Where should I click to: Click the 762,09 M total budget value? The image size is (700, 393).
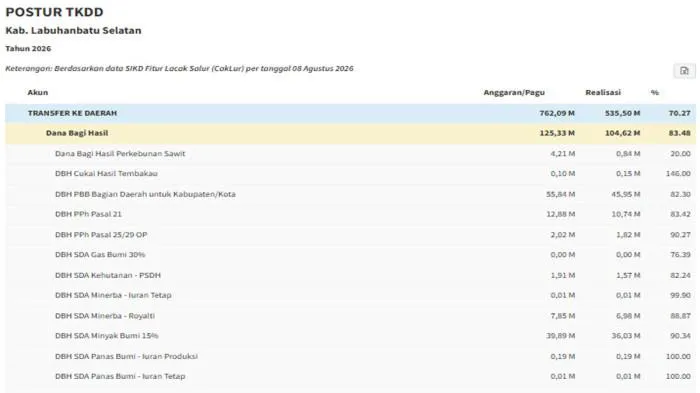pos(557,113)
